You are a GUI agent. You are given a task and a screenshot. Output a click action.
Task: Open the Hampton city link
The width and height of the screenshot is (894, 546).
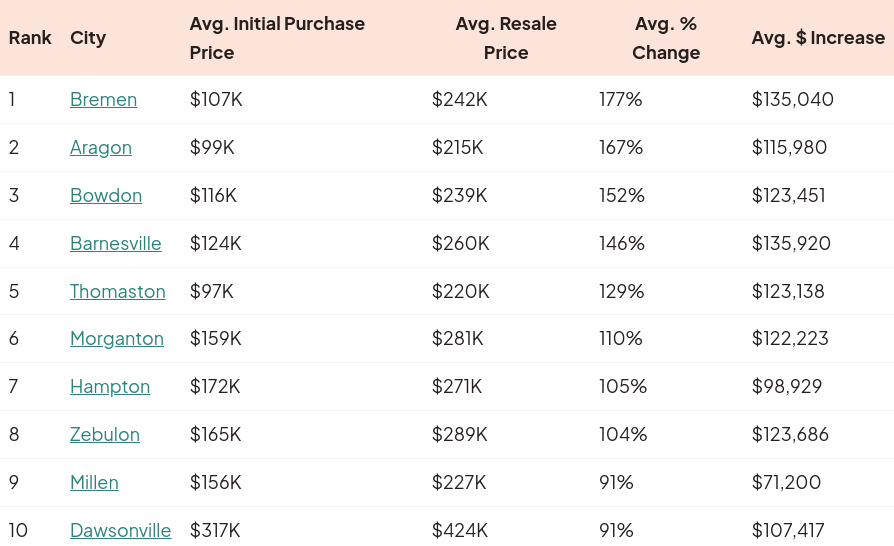pos(110,387)
